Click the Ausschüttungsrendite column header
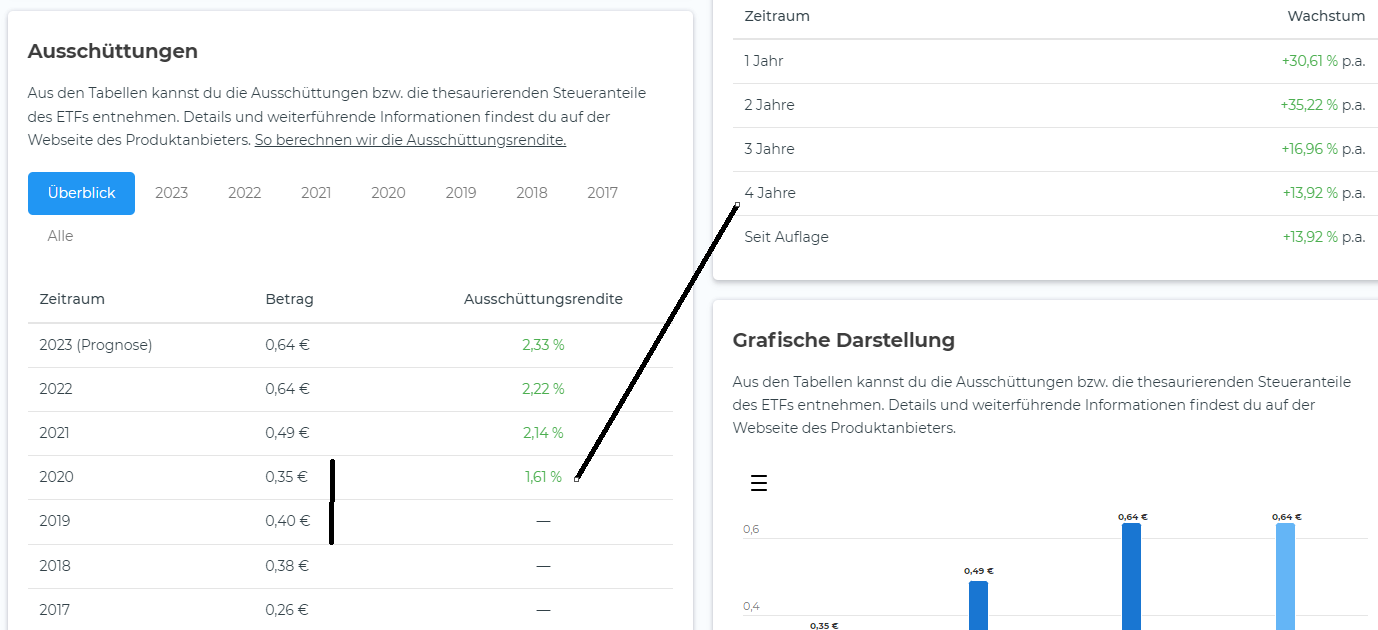 [x=543, y=299]
